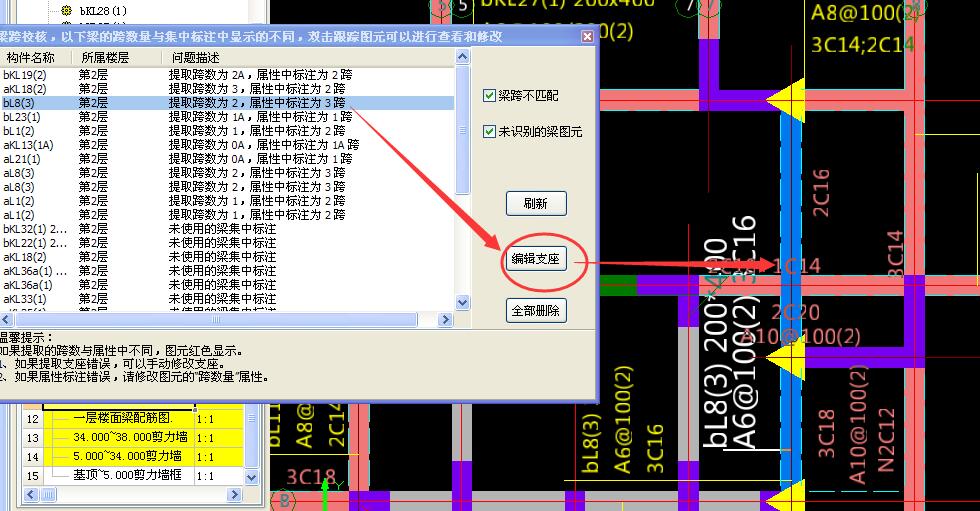Viewport: 980px width, 511px height.
Task: Select the bKL19(2) row in the list
Action: [x=228, y=75]
